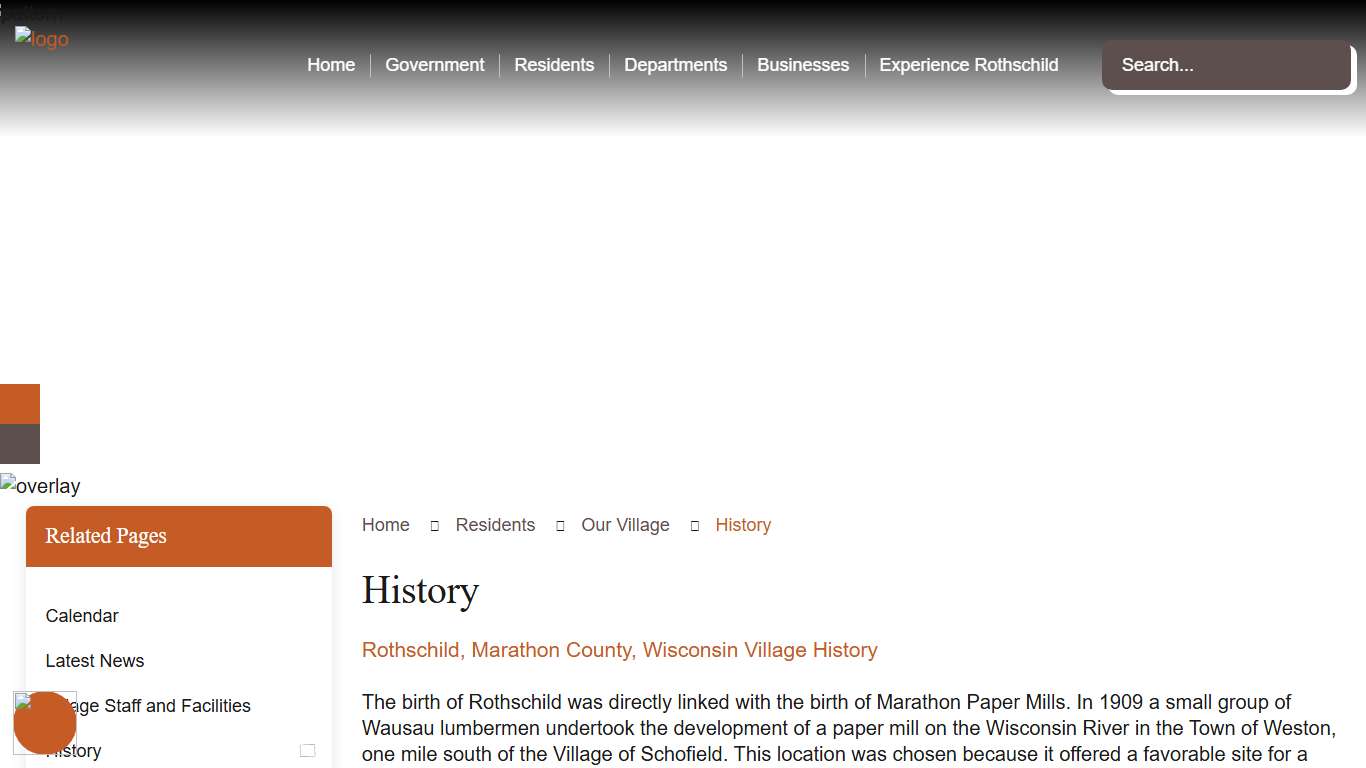The height and width of the screenshot is (768, 1366).
Task: Click the Search input field
Action: coord(1225,65)
